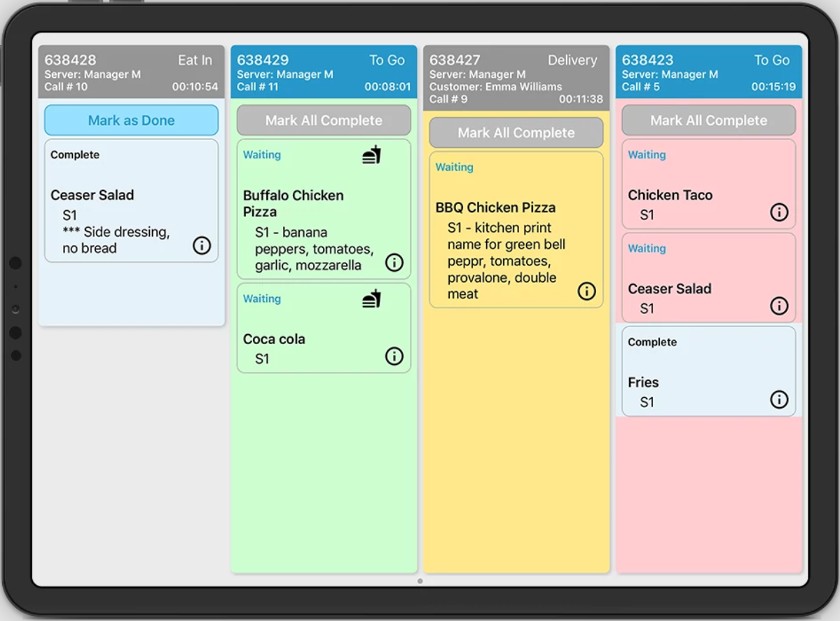This screenshot has height=621, width=840.
Task: Toggle Waiting status on BBQ Chicken Pizza card
Action: 454,167
